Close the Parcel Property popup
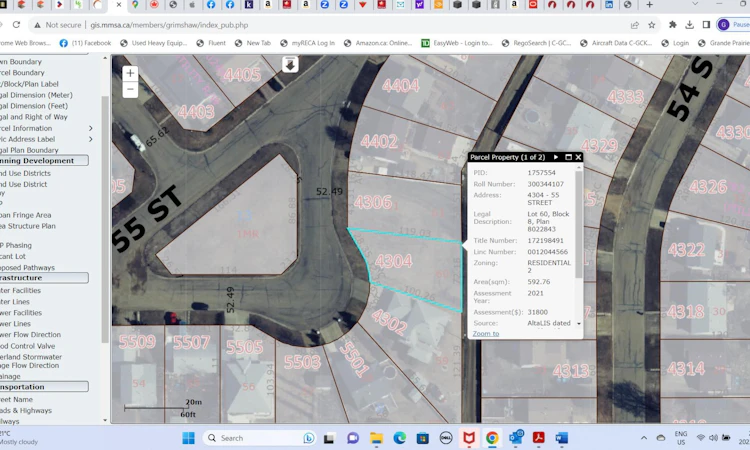This screenshot has width=750, height=450. click(578, 157)
